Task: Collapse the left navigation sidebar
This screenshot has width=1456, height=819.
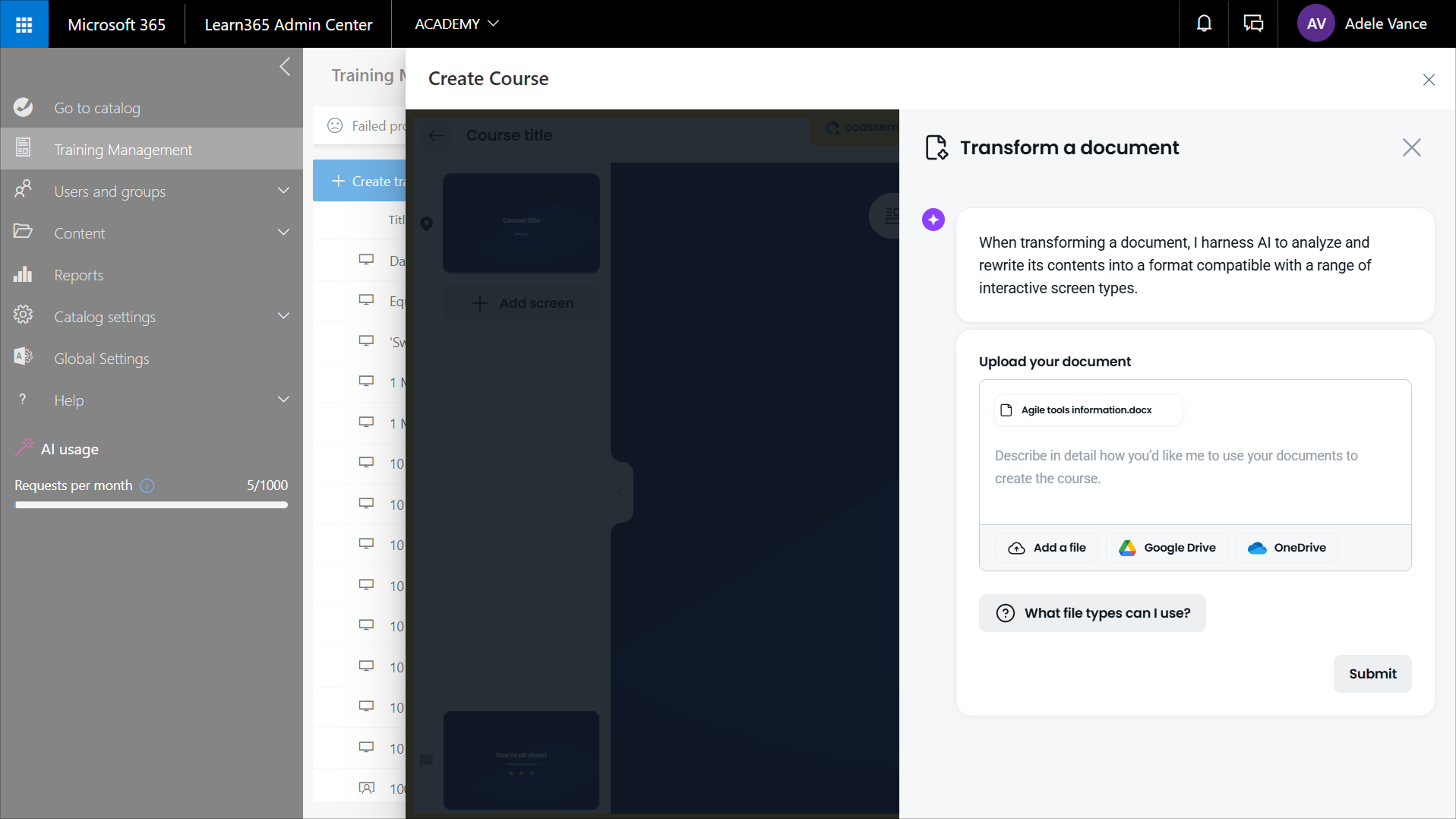Action: (285, 67)
